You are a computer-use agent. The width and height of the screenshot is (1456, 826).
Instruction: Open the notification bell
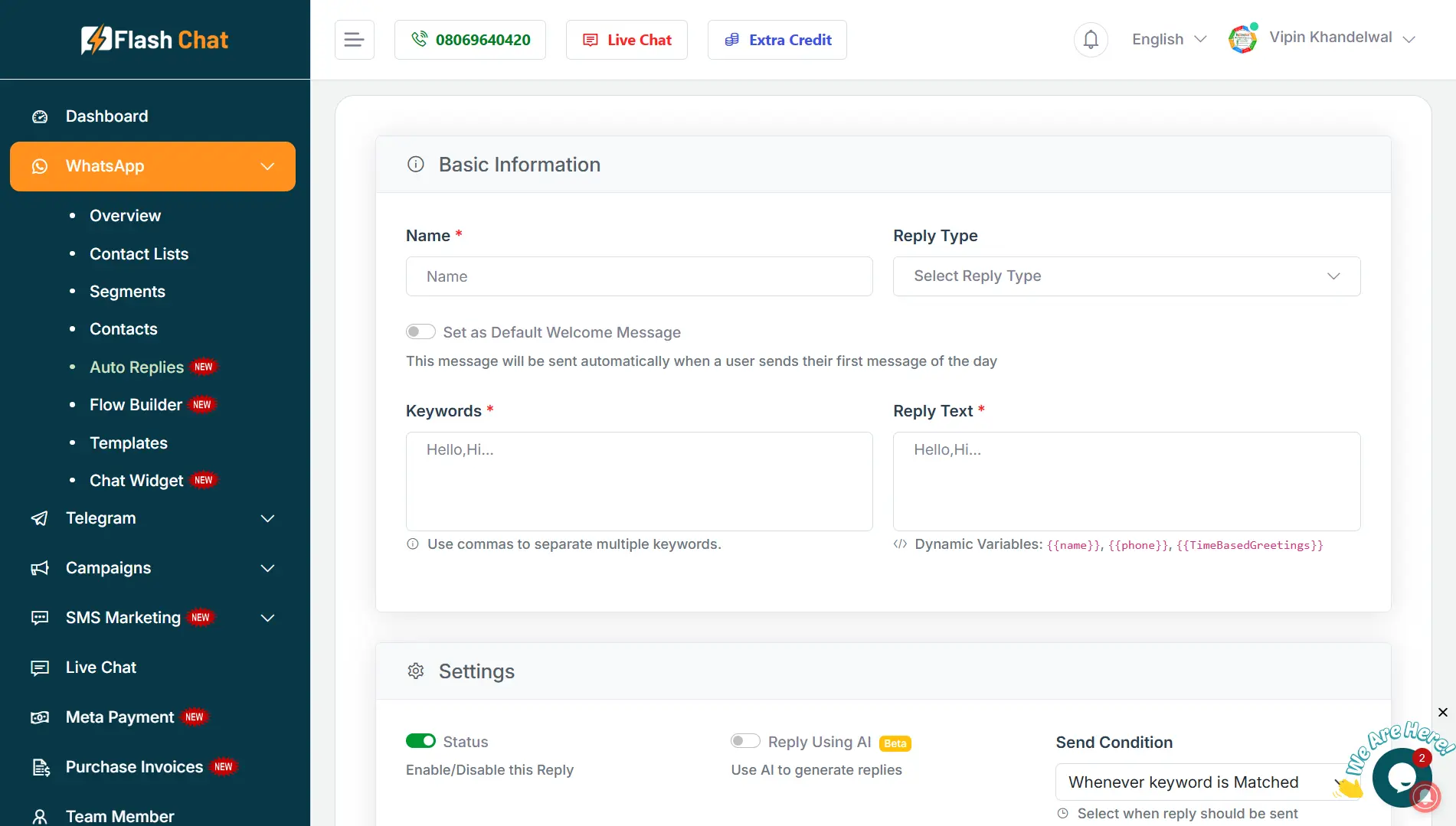[x=1091, y=40]
